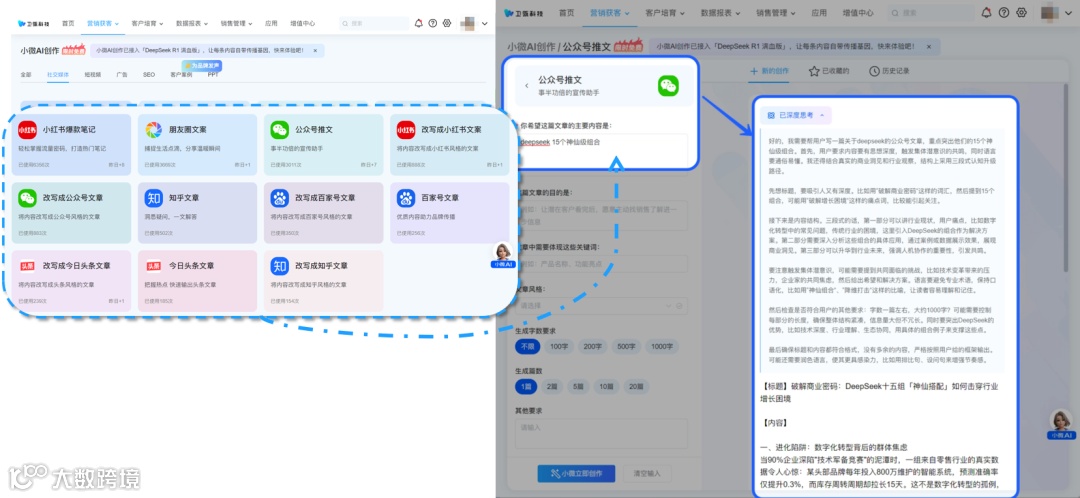Open the 新的创作 tab

pos(769,71)
